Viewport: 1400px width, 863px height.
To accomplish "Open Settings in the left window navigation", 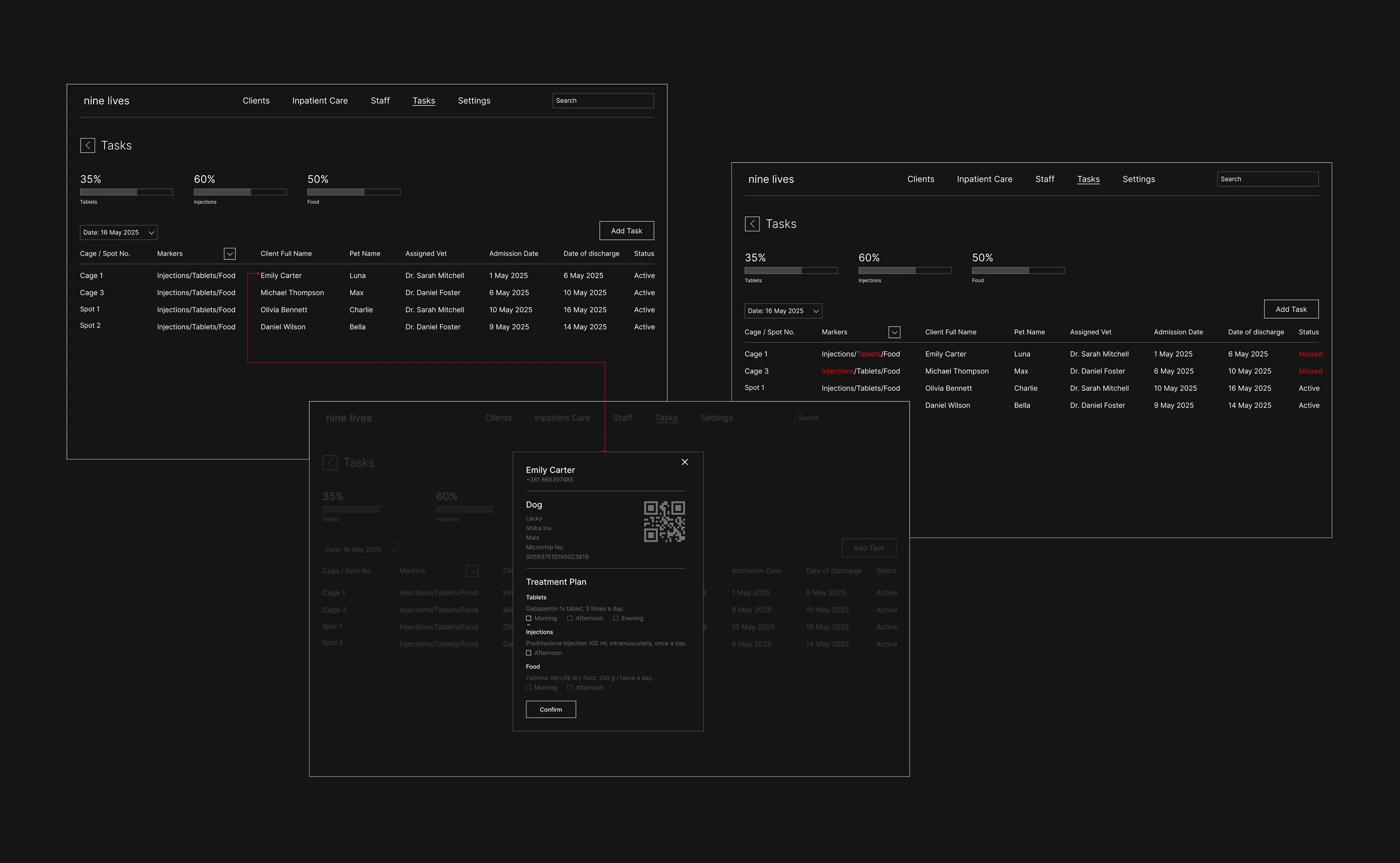I will coord(474,100).
